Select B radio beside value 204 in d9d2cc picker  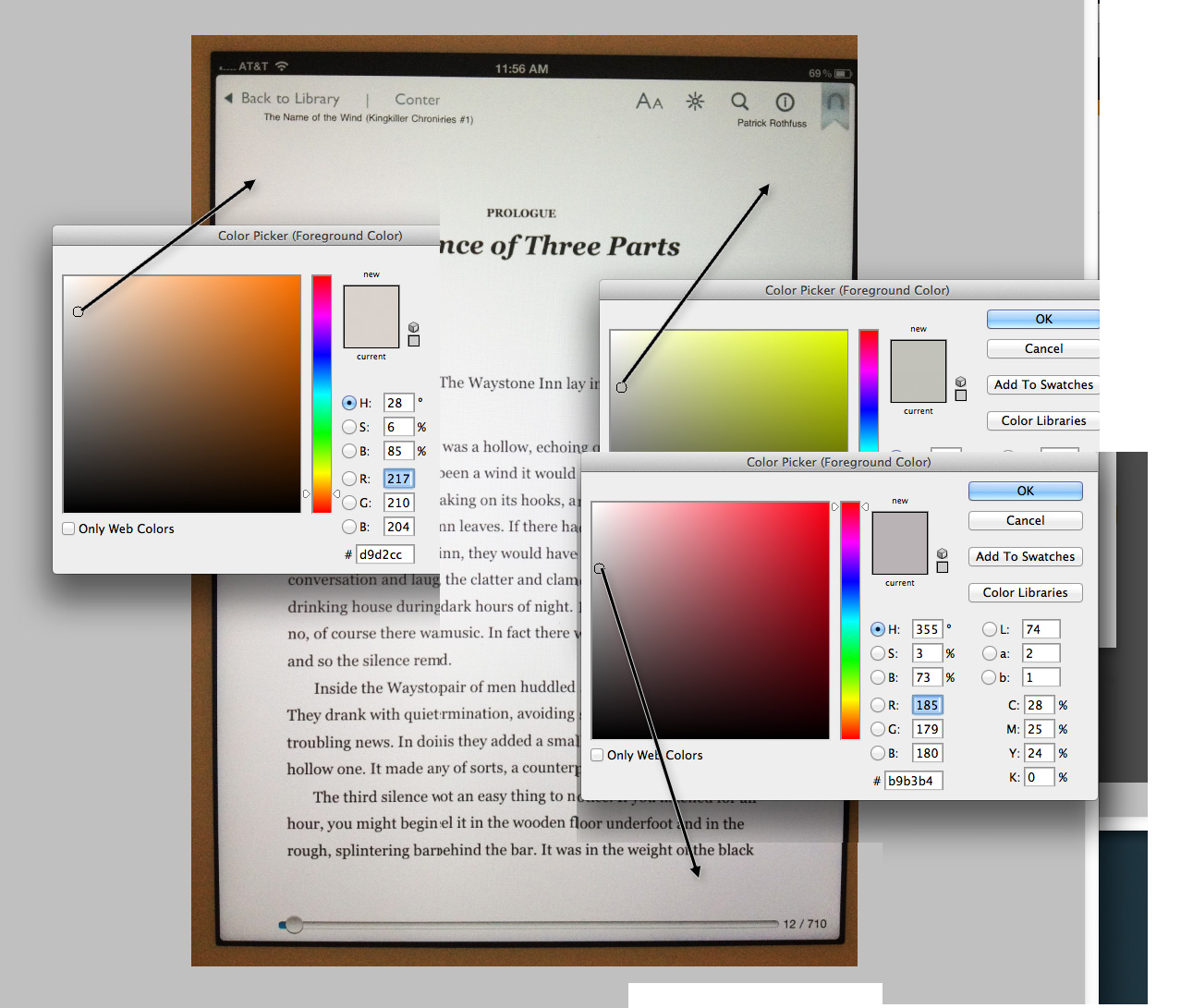(349, 527)
